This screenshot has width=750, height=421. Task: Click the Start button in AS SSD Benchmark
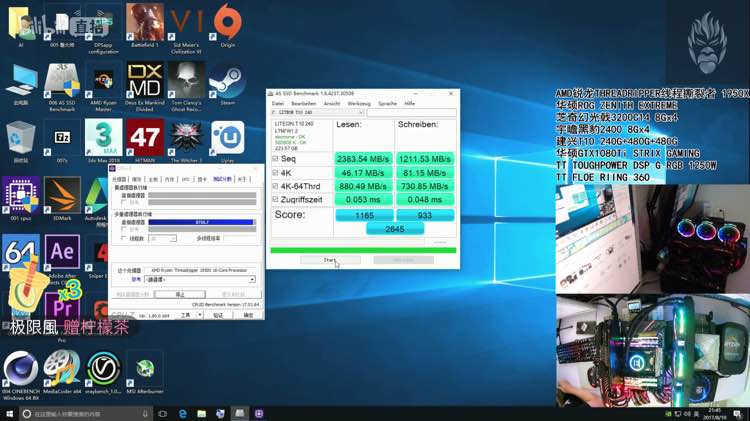click(x=330, y=260)
